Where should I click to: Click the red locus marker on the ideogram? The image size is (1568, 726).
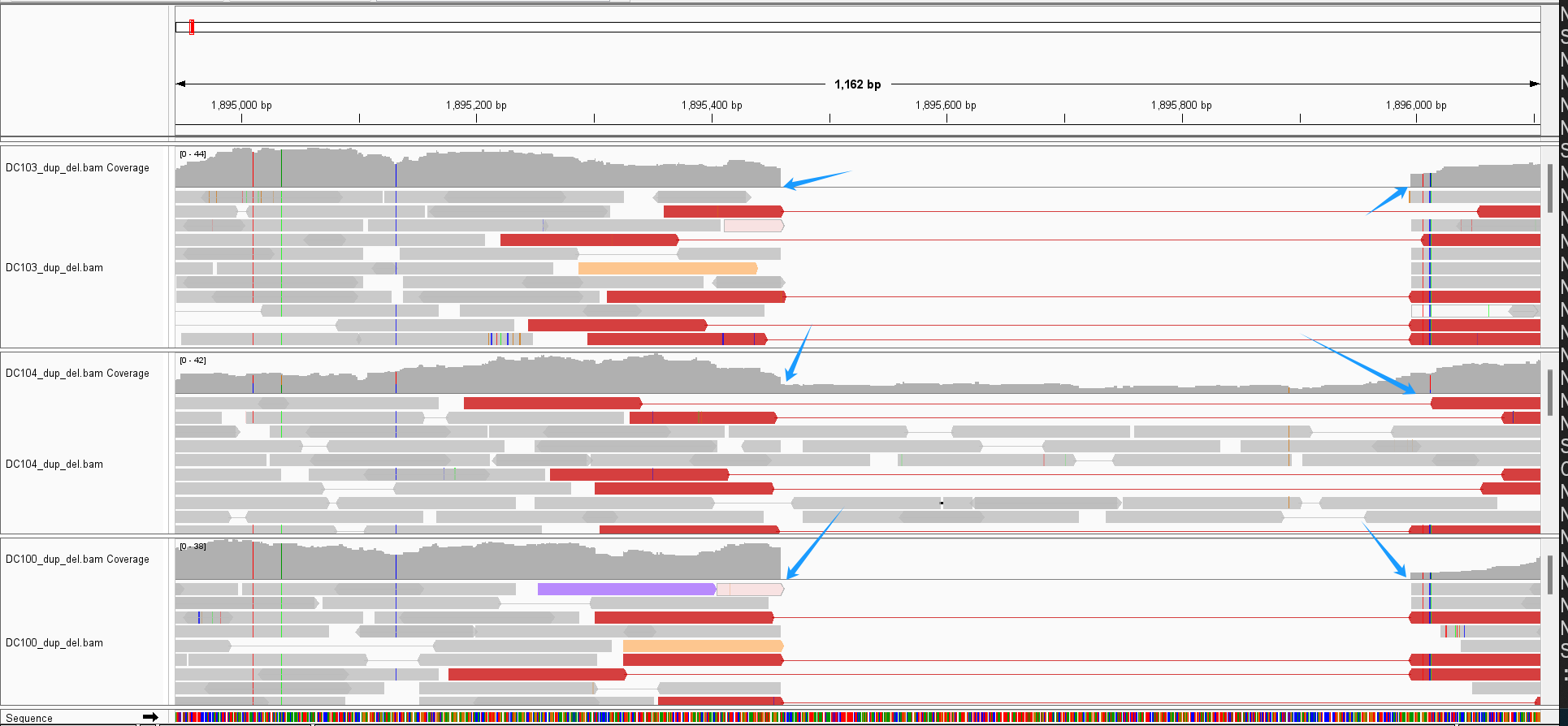pyautogui.click(x=192, y=27)
